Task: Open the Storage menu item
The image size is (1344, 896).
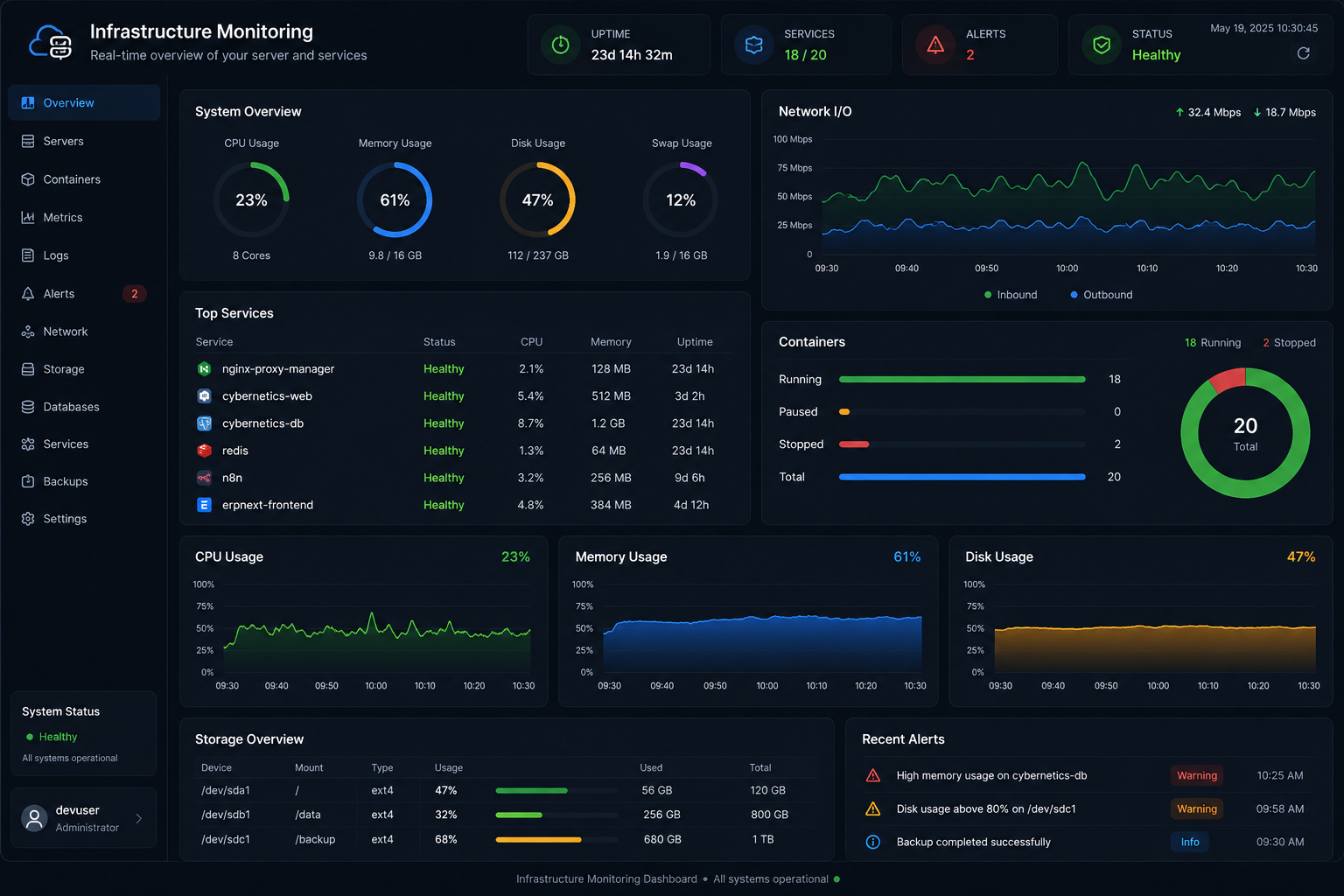Action: pos(84,369)
